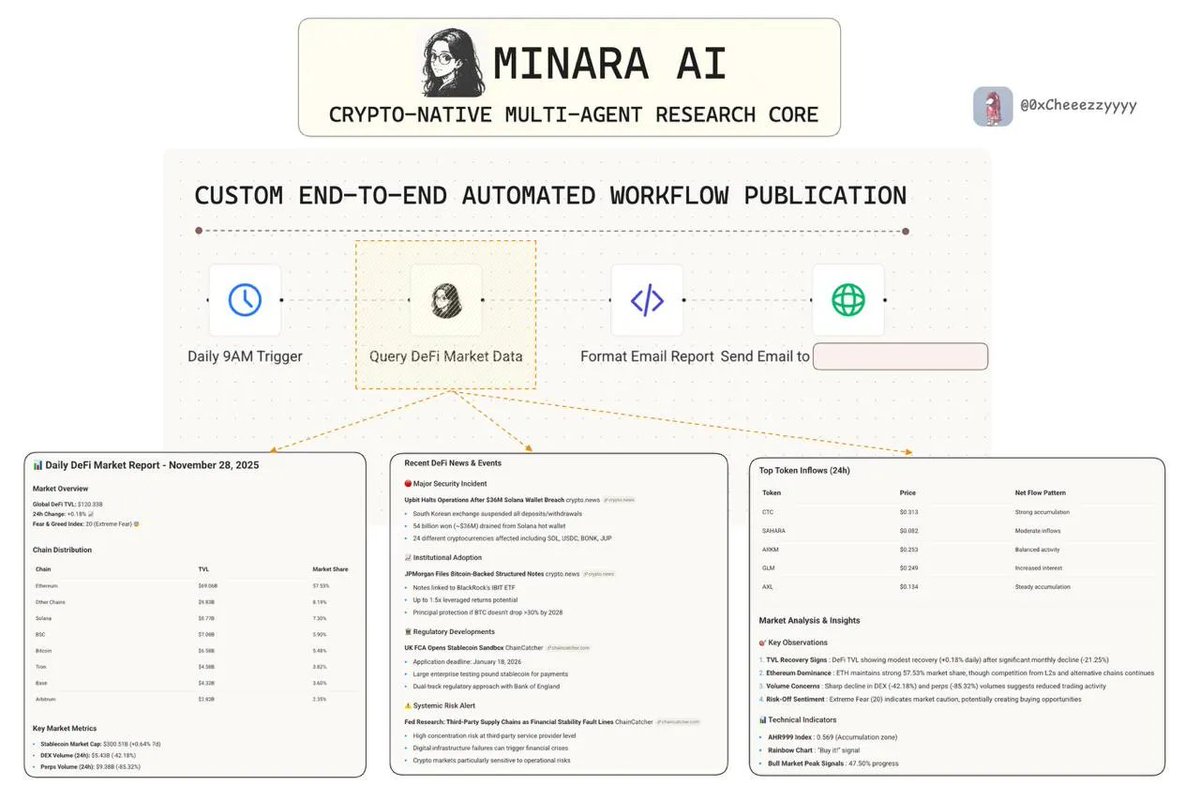Screen dimensions: 1200x801
Task: Click the GLM token row
Action: click(957, 568)
